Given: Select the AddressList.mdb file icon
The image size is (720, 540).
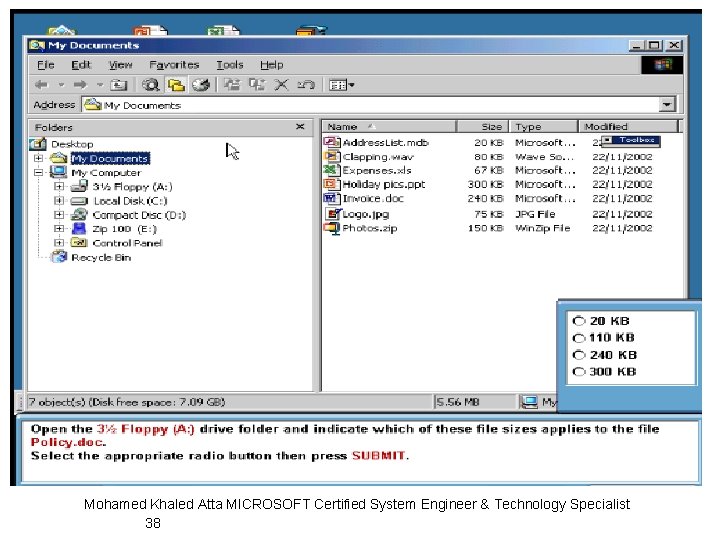Looking at the screenshot, I should click(332, 142).
